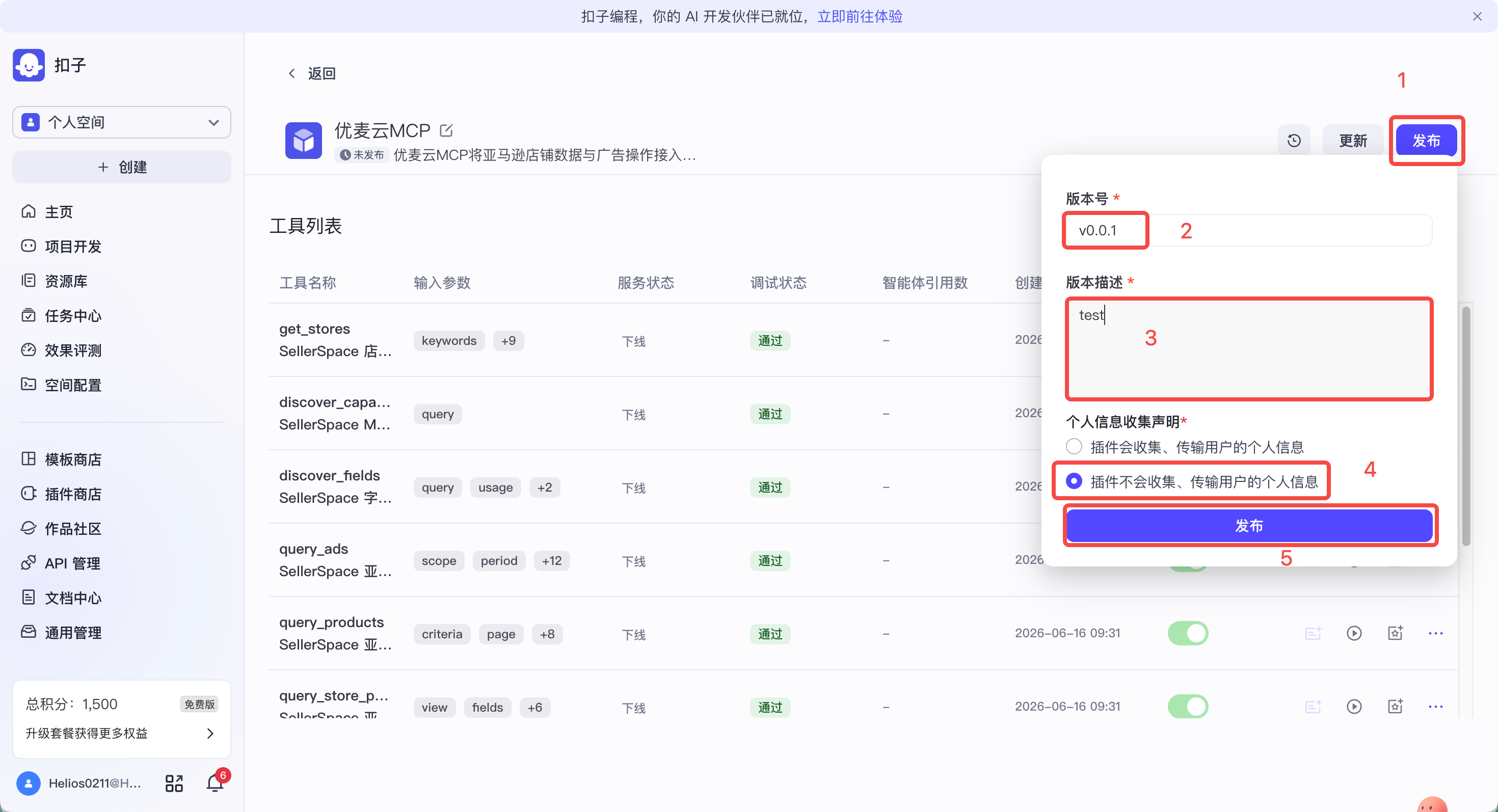Open 主页 in the sidebar
The width and height of the screenshot is (1498, 812).
click(x=59, y=211)
